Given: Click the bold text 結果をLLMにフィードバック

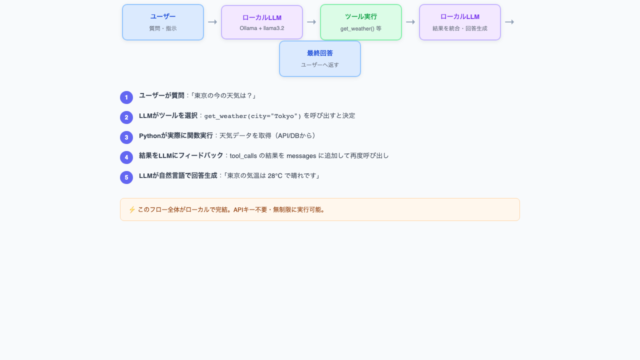Looking at the screenshot, I should 181,156.
